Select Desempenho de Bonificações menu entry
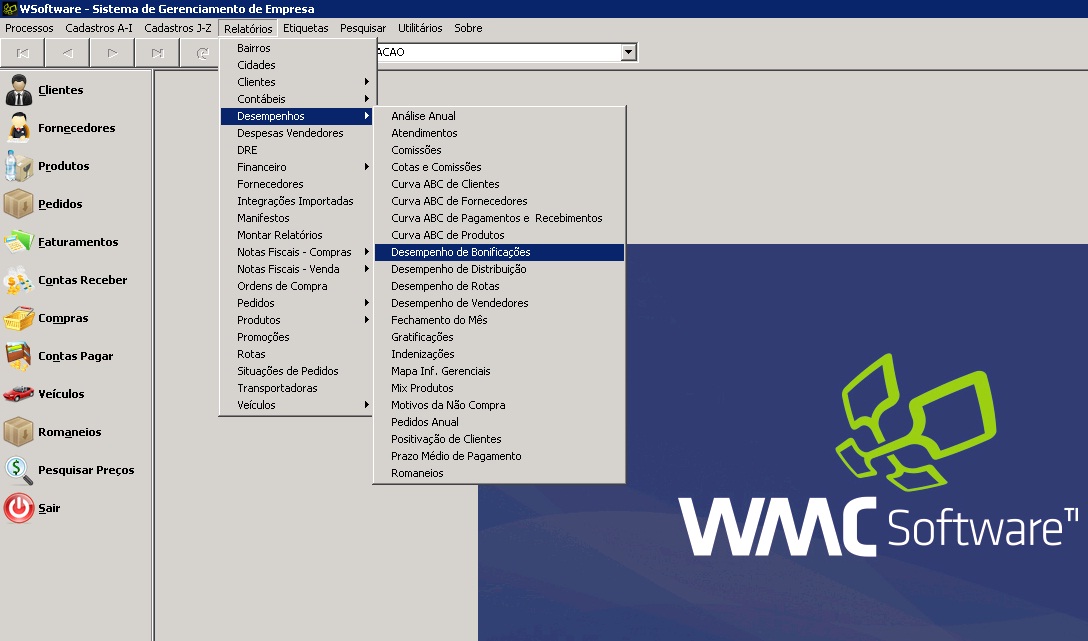The width and height of the screenshot is (1088, 641). point(461,252)
